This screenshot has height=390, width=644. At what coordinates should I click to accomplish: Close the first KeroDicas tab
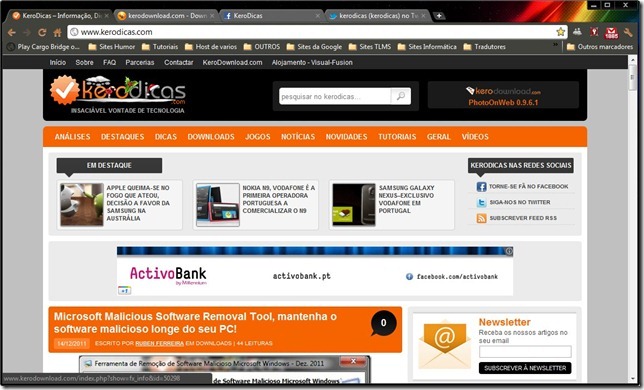click(x=106, y=16)
